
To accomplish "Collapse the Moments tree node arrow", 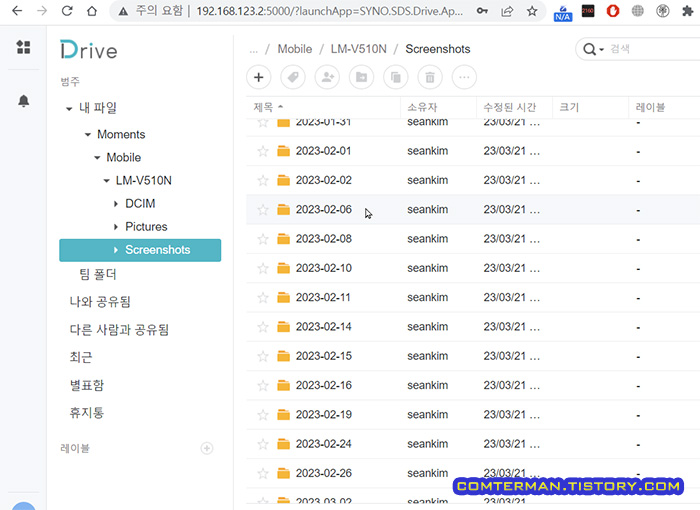I will click(88, 134).
